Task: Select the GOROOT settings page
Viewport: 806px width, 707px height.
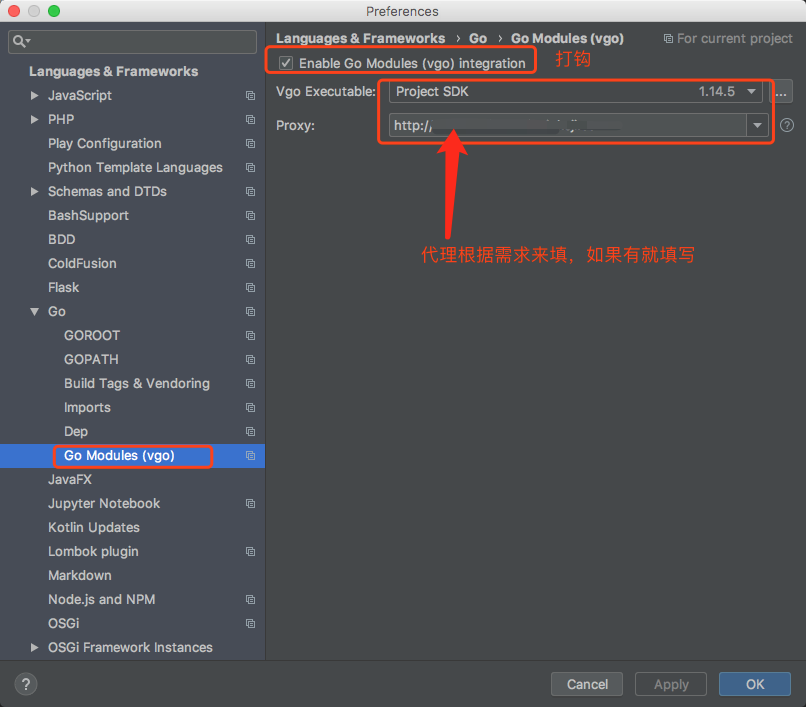Action: click(x=92, y=335)
